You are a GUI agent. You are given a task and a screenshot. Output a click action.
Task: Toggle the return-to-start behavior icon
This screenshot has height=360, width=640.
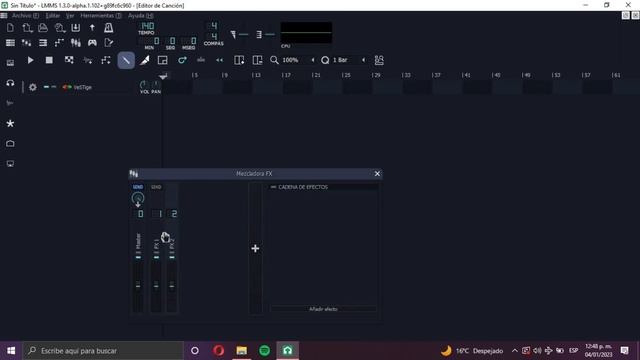coord(220,60)
